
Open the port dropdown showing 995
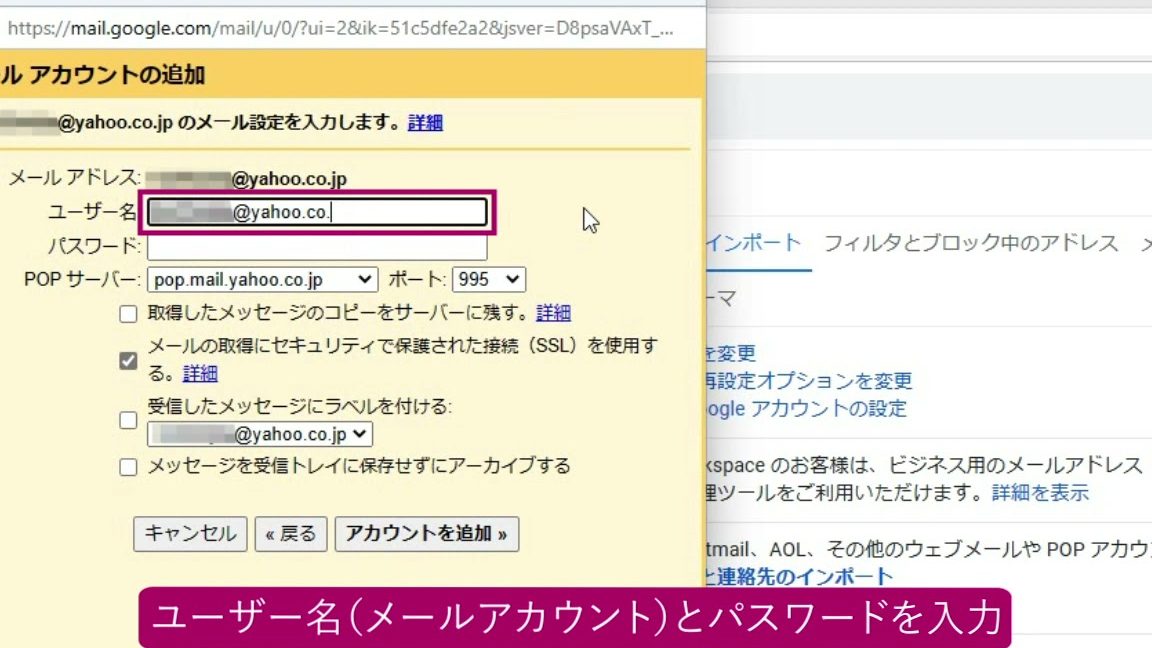point(489,279)
